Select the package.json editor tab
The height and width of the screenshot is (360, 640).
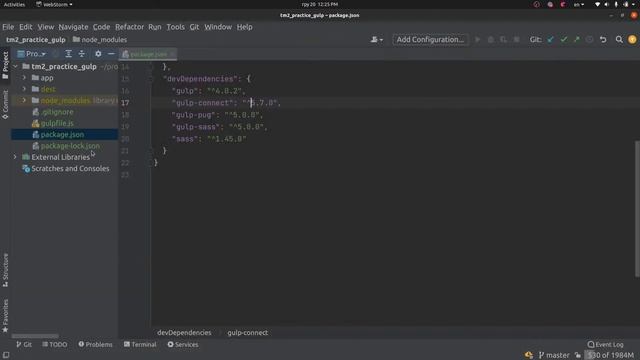tap(149, 54)
